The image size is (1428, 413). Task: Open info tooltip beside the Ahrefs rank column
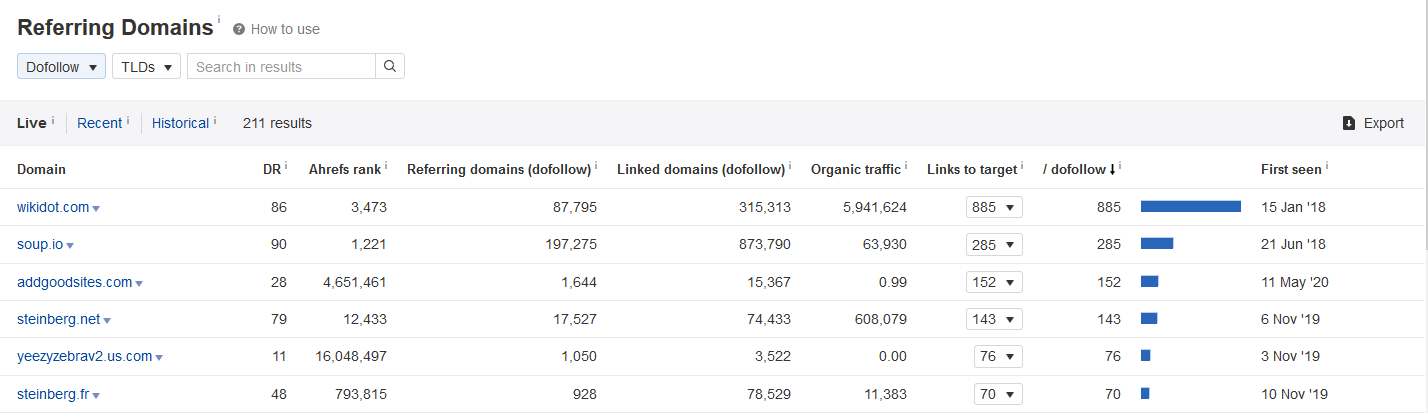(386, 166)
